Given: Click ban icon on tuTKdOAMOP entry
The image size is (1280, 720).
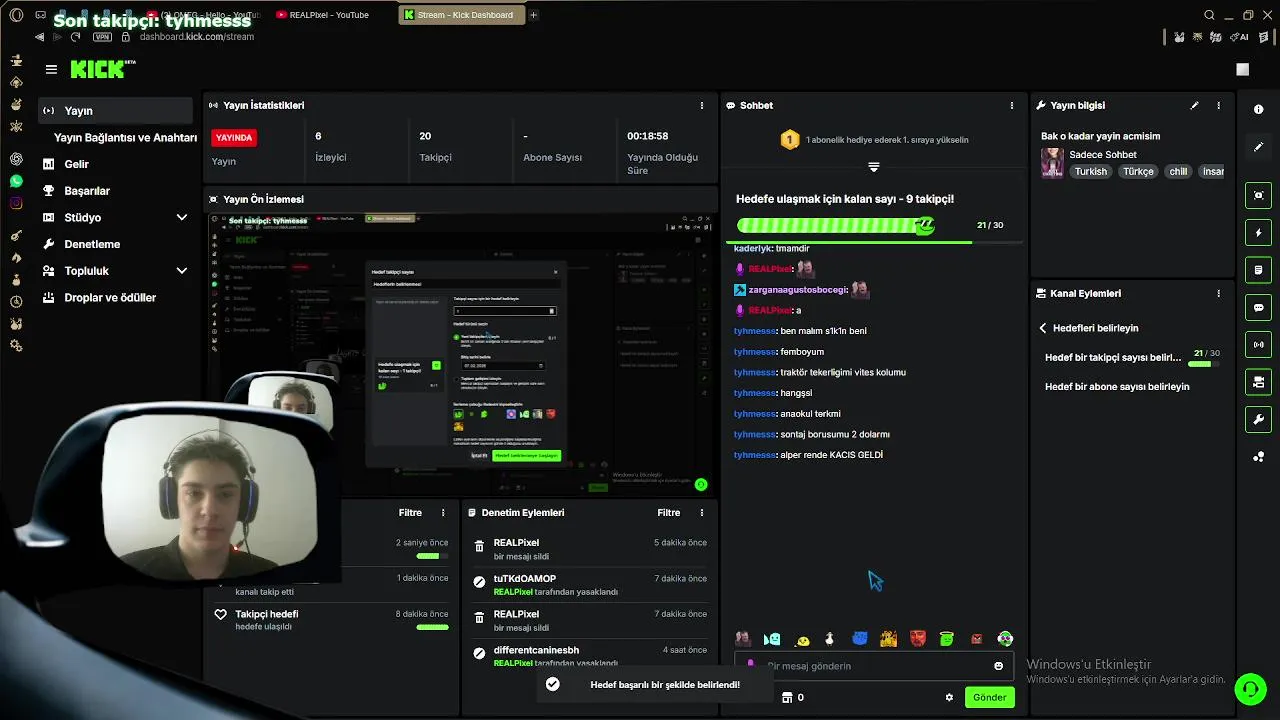Looking at the screenshot, I should 479,582.
